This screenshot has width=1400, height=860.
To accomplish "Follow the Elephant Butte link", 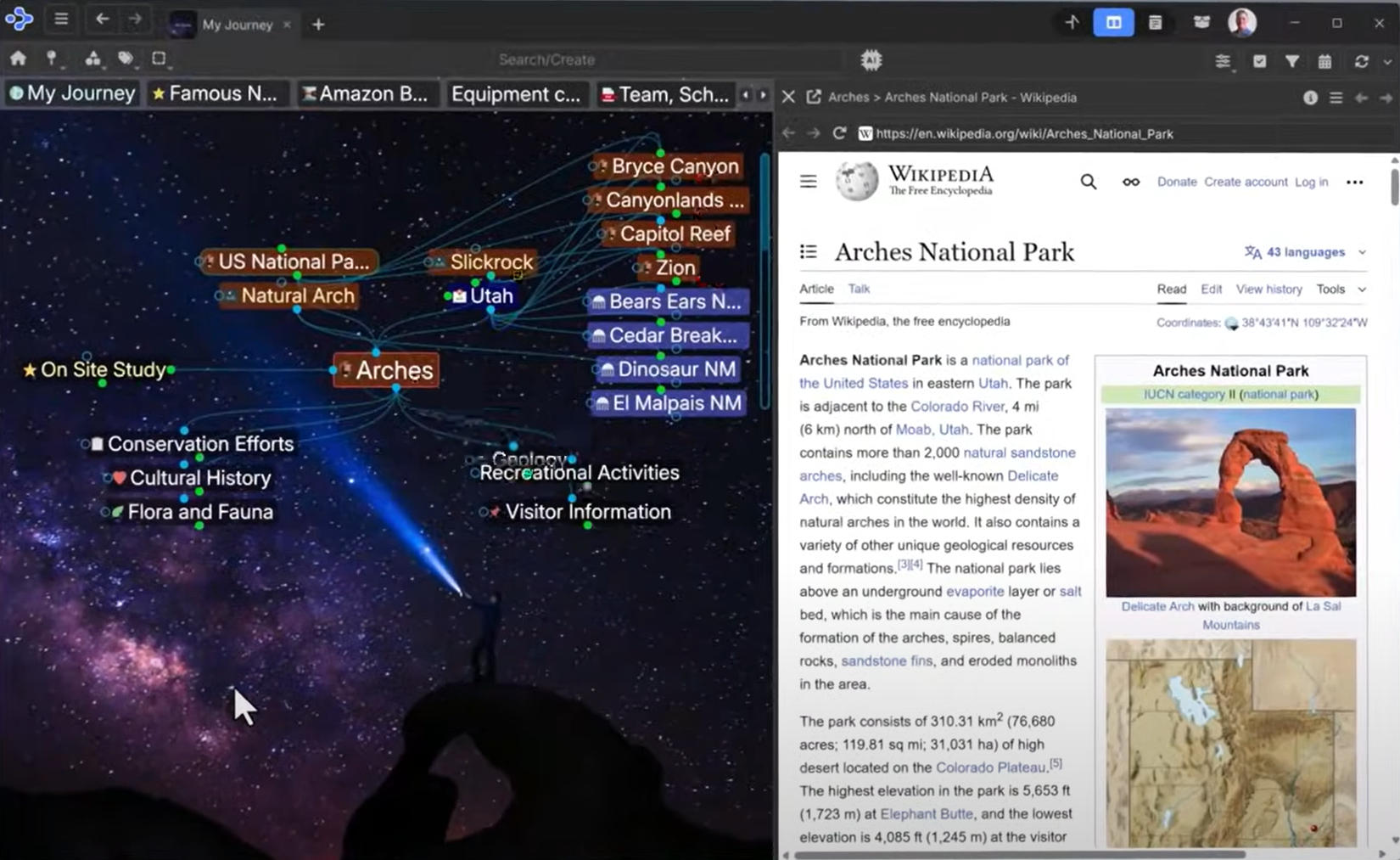I will [927, 814].
